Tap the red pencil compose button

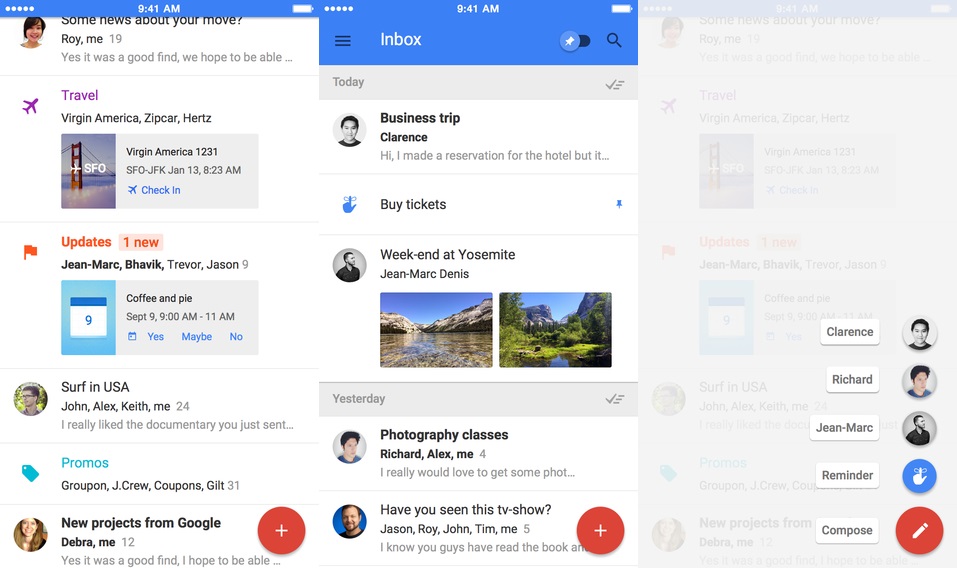(919, 530)
